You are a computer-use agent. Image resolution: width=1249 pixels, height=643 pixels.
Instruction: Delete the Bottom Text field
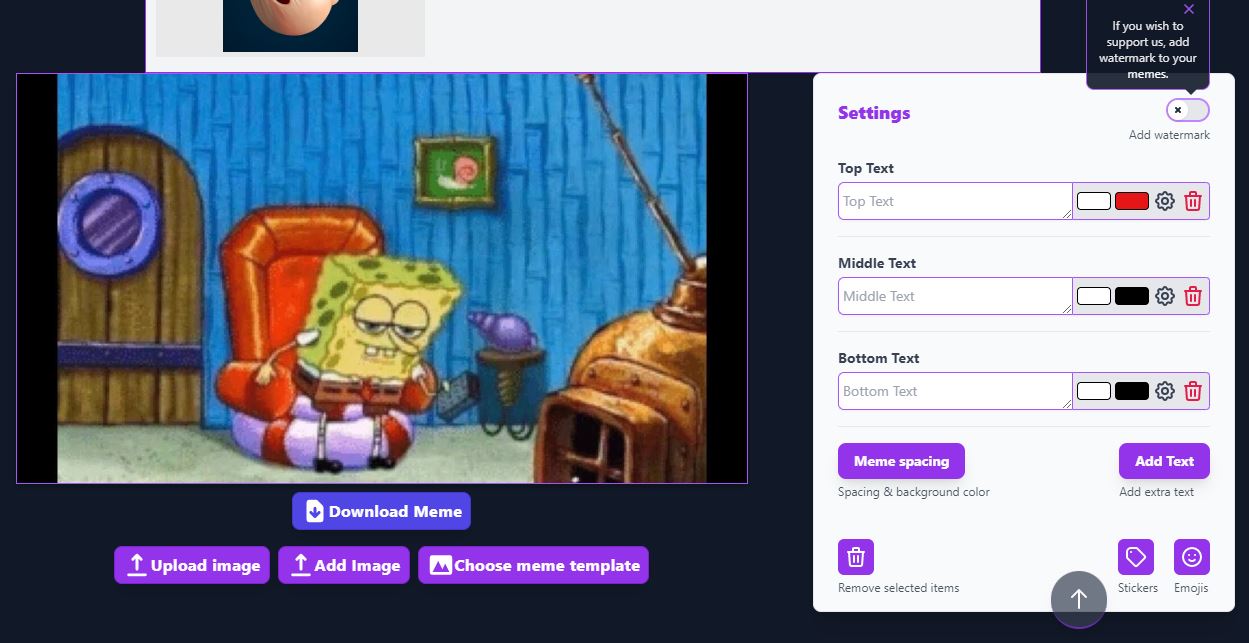point(1193,391)
